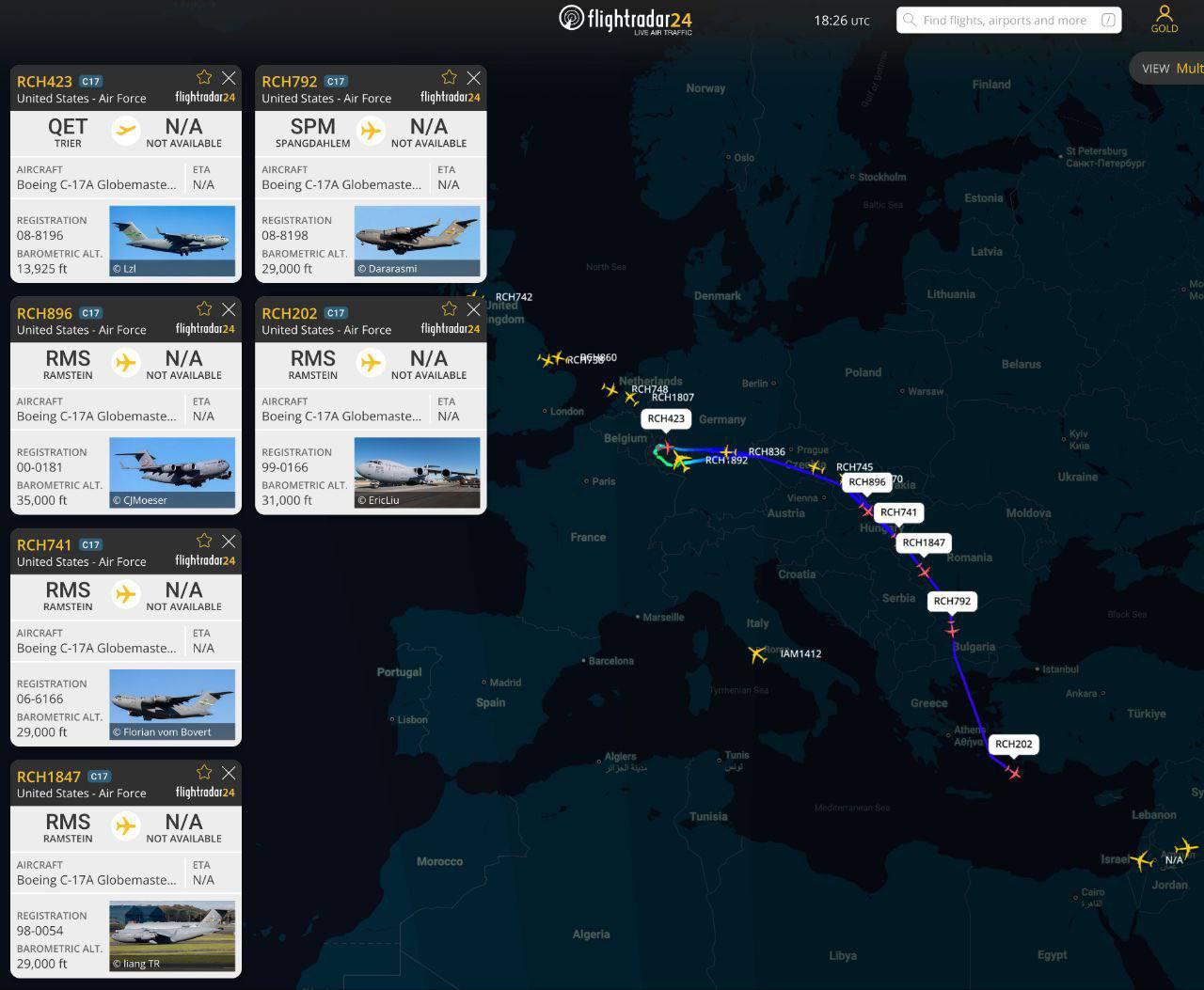Select the RCH202 aircraft near Greece
Image resolution: width=1204 pixels, height=990 pixels.
click(1013, 772)
